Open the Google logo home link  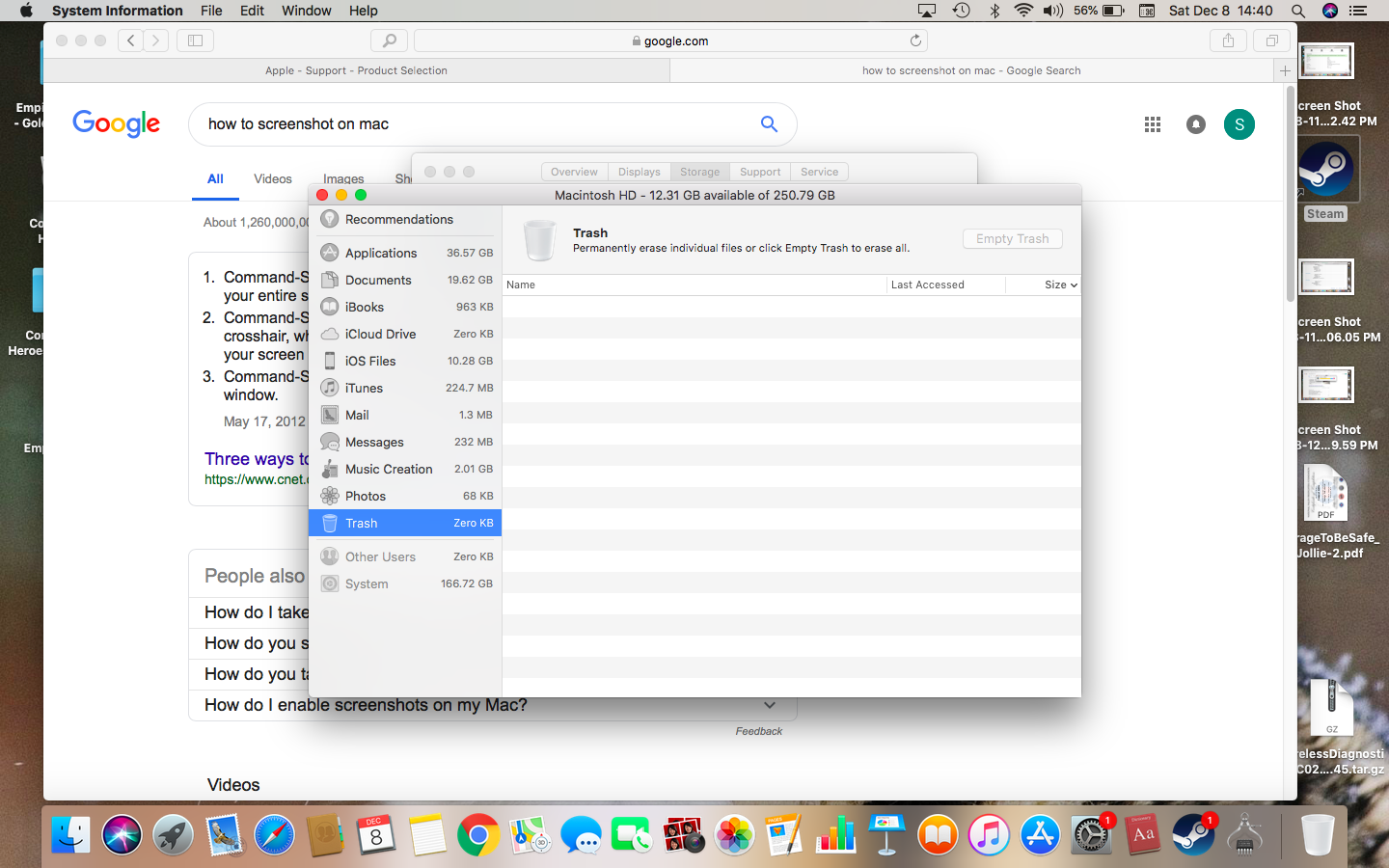point(117,124)
